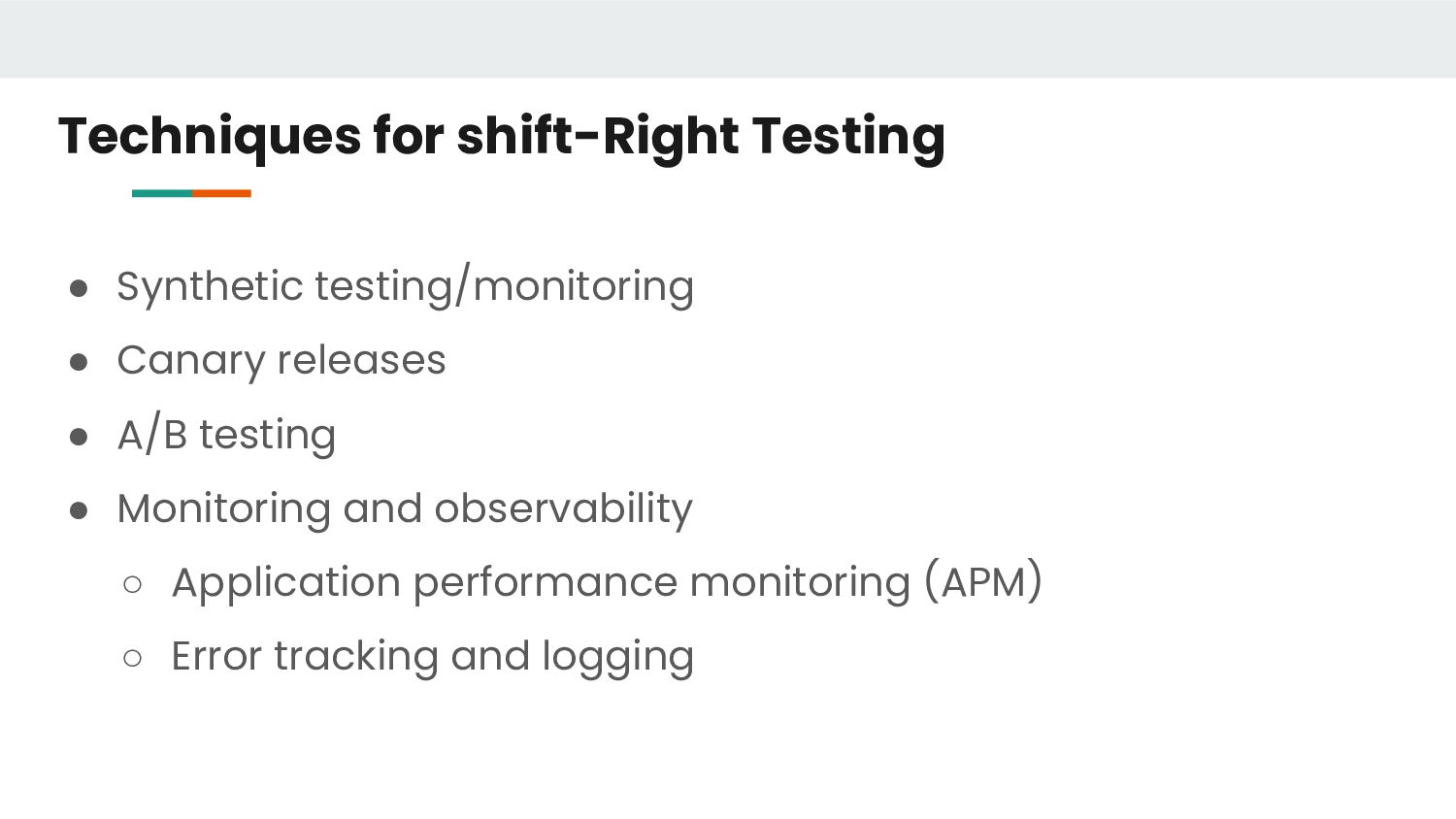This screenshot has height=819, width=1456.
Task: Select the "Canary releases" line
Action: point(281,360)
